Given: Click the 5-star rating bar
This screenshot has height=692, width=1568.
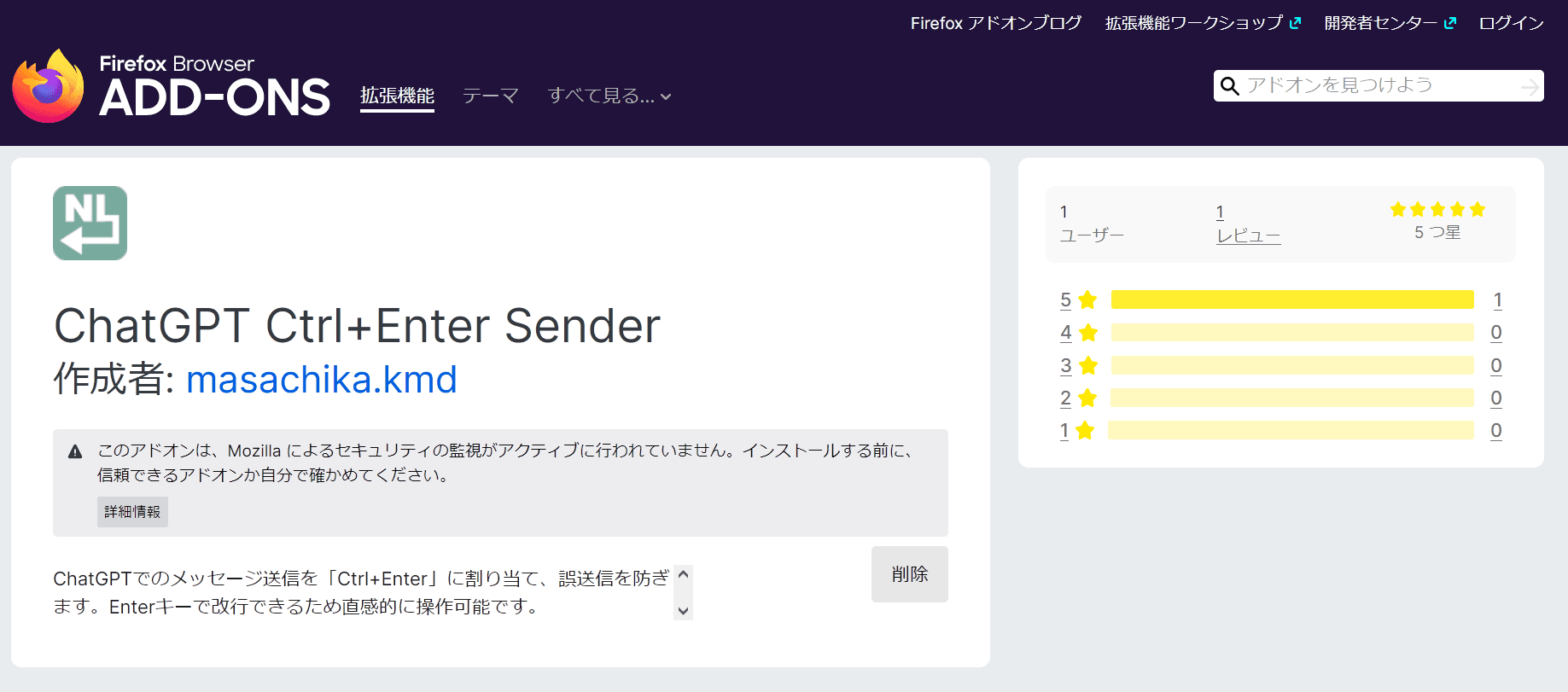Looking at the screenshot, I should (1292, 299).
